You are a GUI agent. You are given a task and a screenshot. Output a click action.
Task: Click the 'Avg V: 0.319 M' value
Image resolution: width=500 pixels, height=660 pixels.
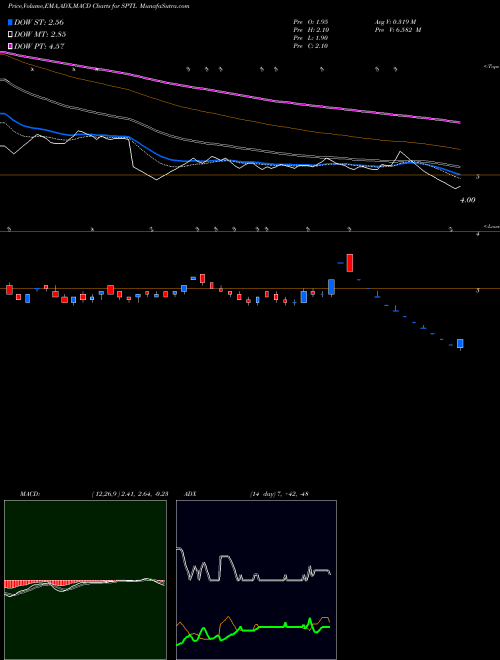395,21
